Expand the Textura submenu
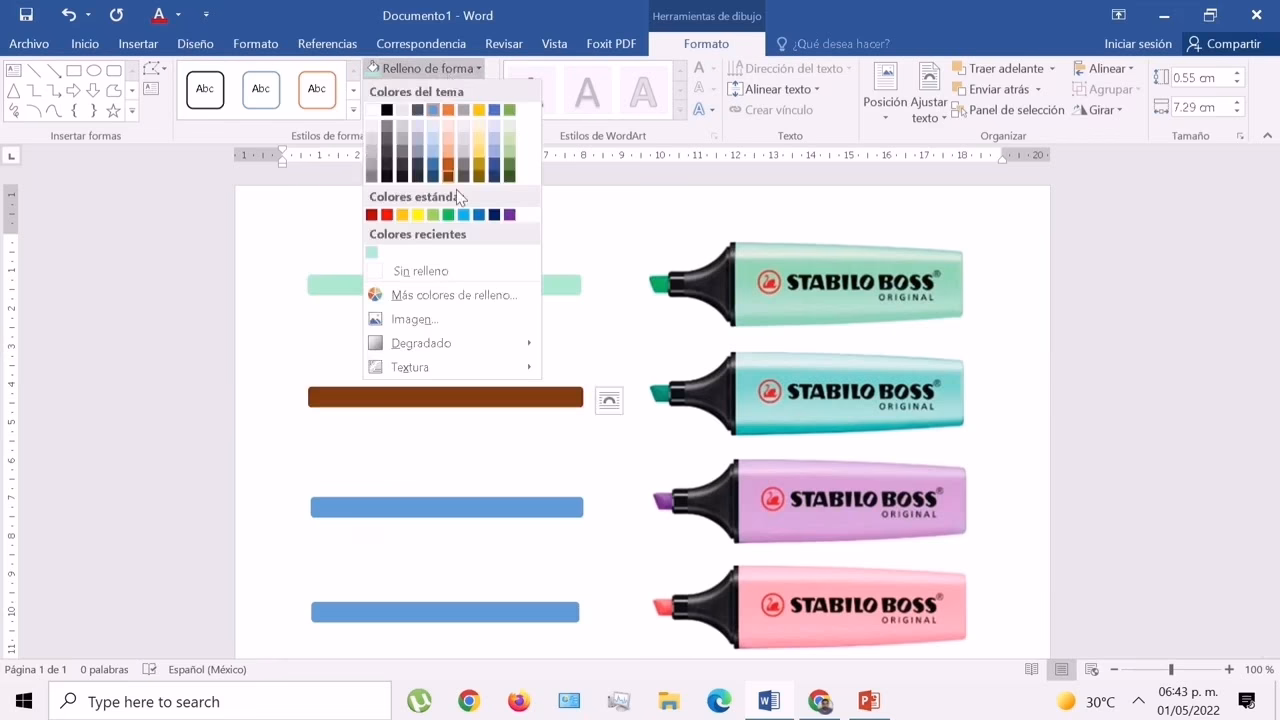1280x720 pixels. 410,367
